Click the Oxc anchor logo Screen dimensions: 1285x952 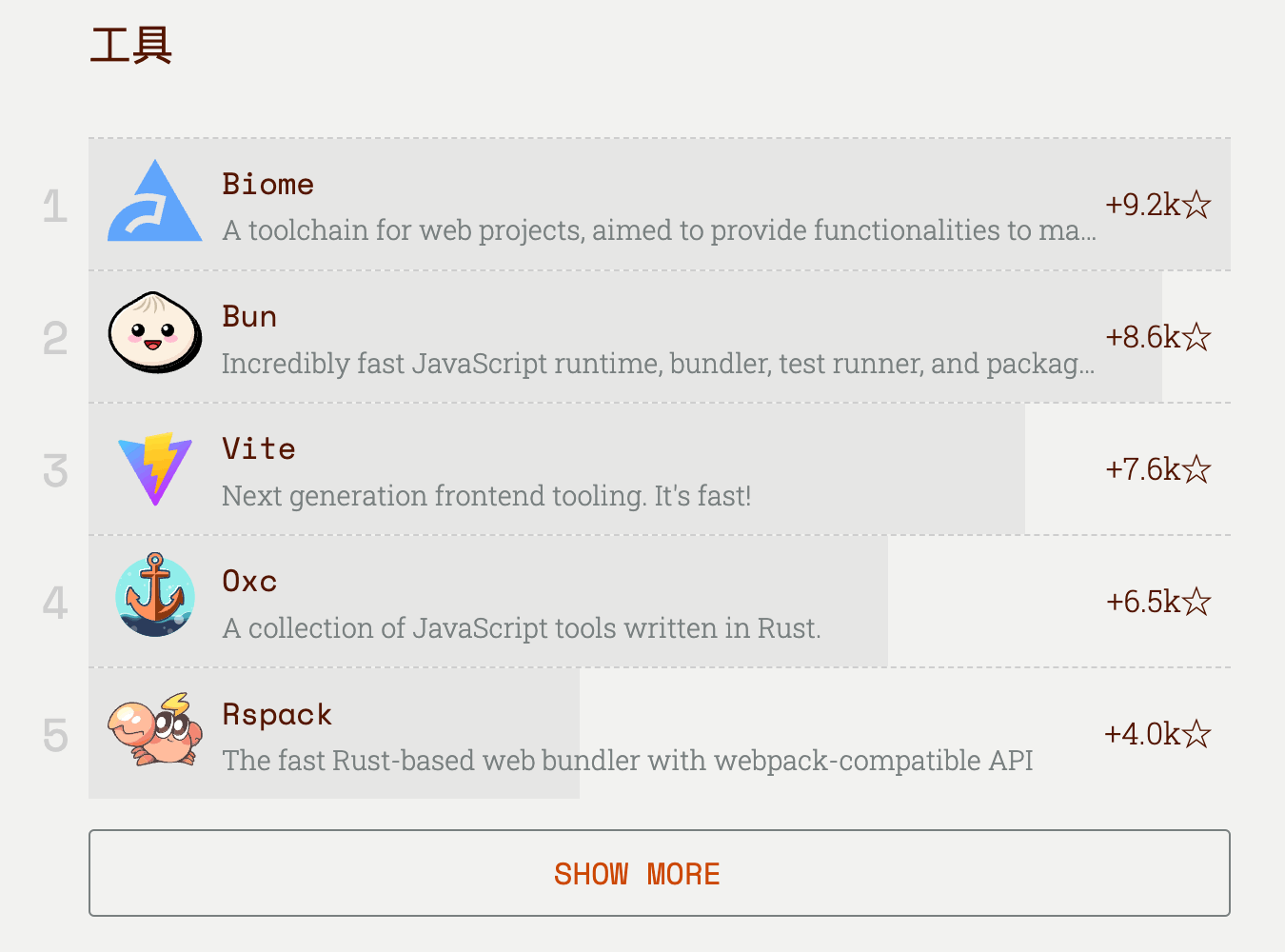click(155, 596)
